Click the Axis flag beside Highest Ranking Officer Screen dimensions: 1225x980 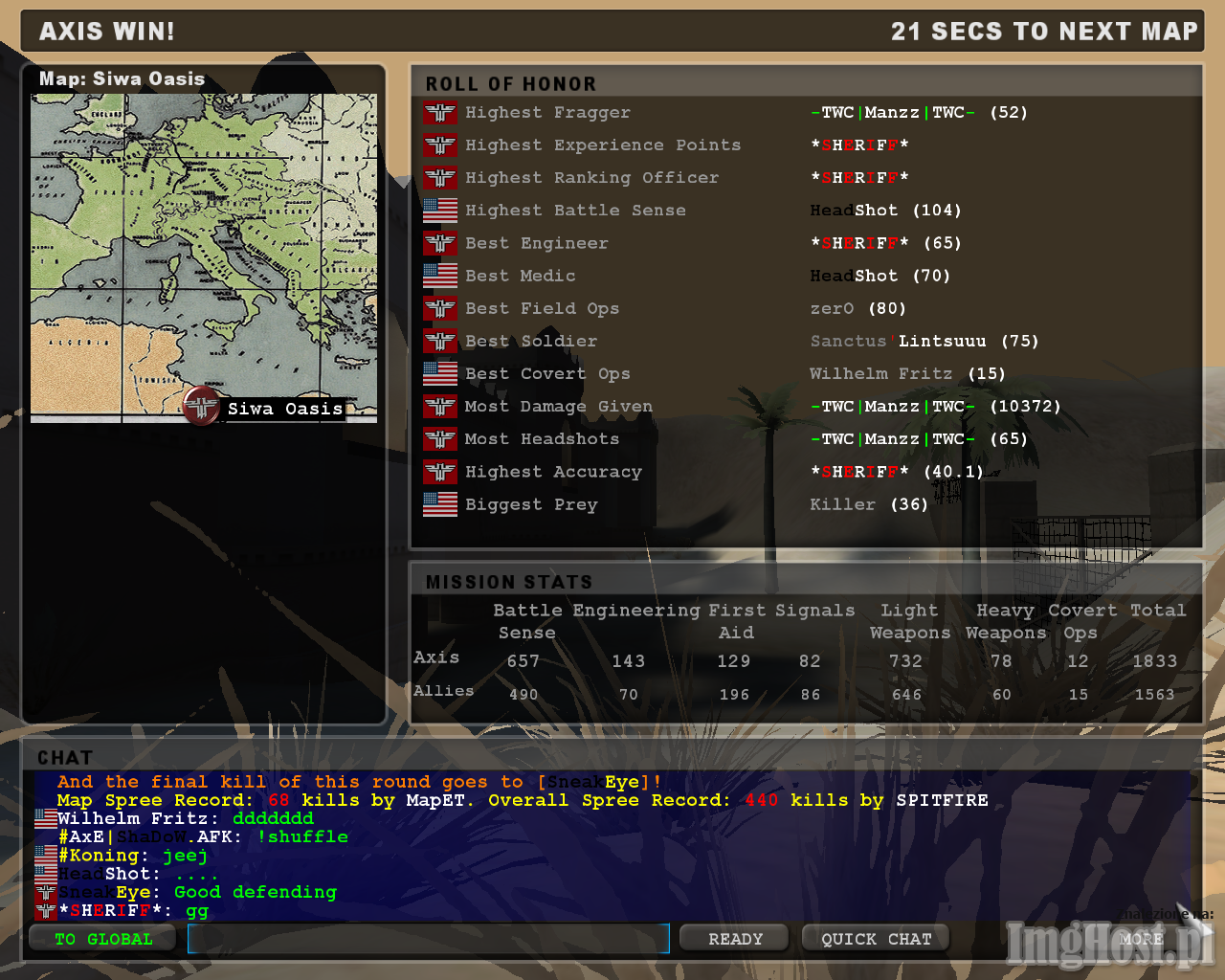coord(440,178)
